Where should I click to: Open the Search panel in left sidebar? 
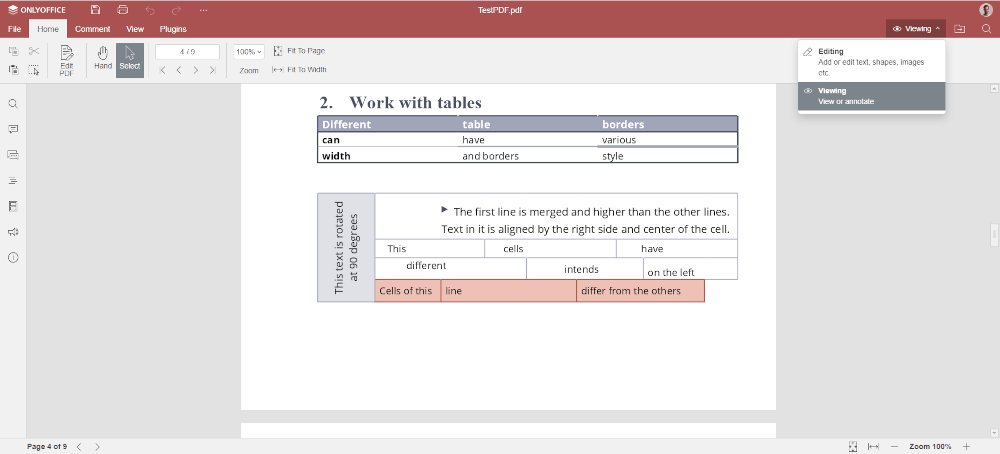(x=13, y=104)
